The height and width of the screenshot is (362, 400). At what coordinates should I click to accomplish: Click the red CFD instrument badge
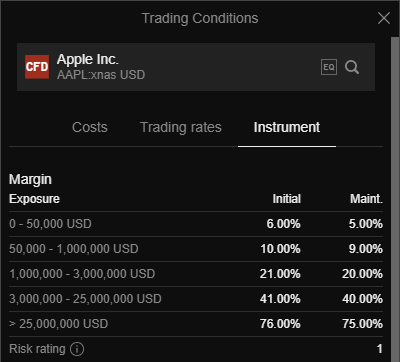tap(37, 67)
